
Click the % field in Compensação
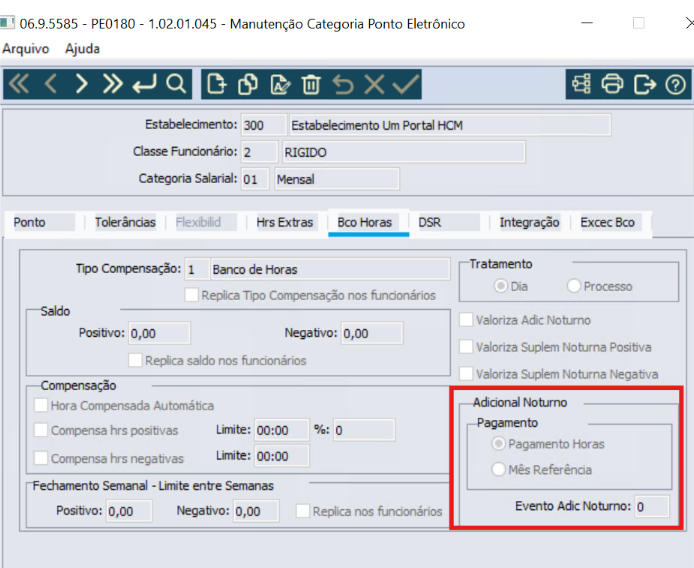point(364,430)
